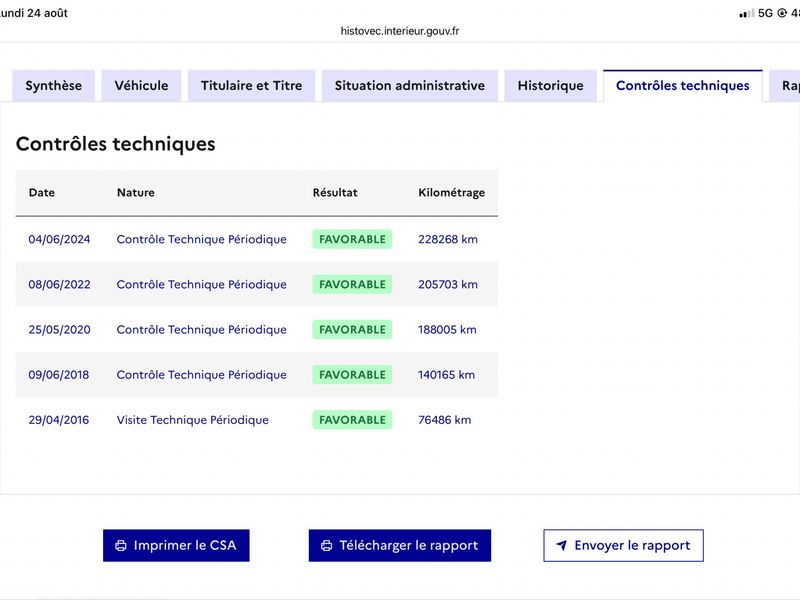Click the Contrôles techniques page heading
Image resolution: width=800 pixels, height=600 pixels.
[x=116, y=144]
